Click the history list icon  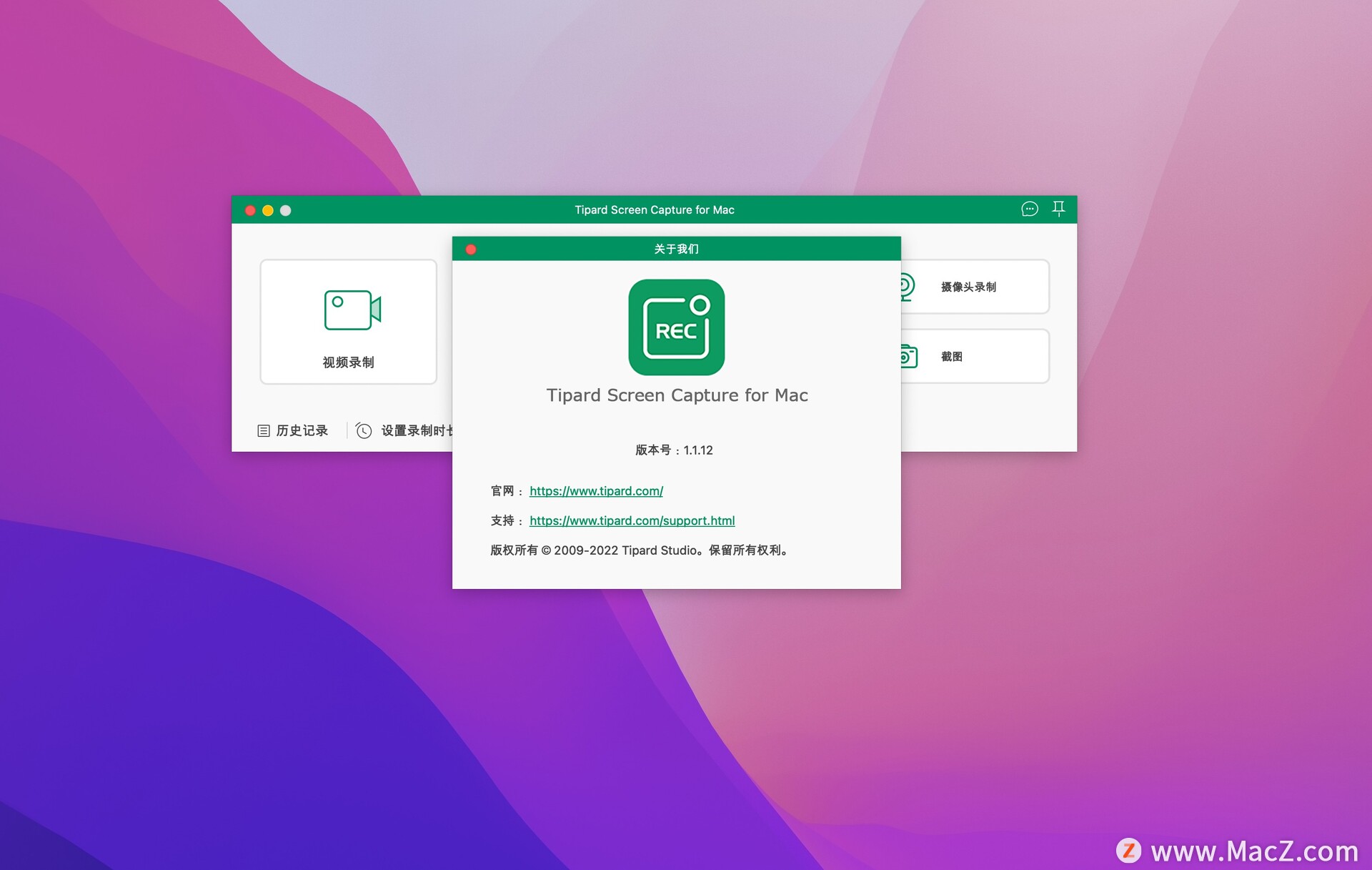coord(264,430)
